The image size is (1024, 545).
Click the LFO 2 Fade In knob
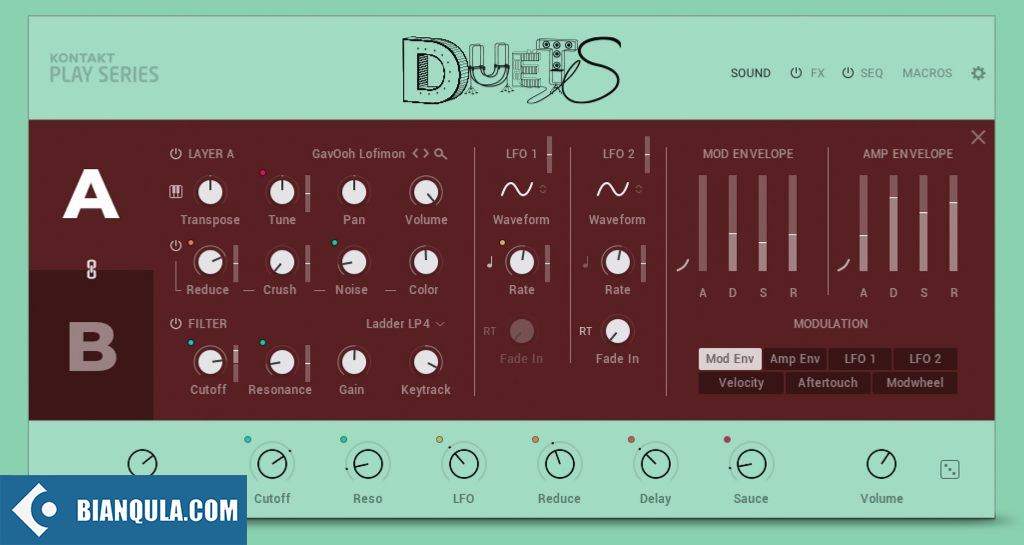click(617, 332)
